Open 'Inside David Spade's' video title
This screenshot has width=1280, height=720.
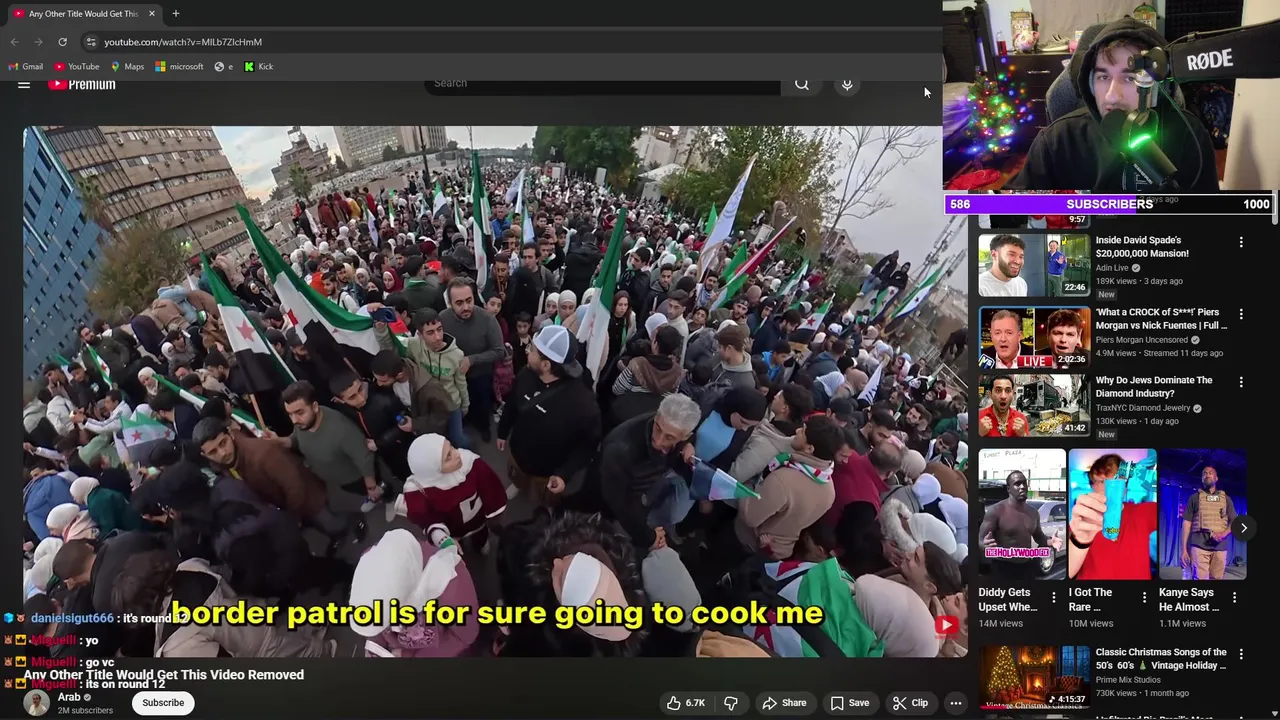1142,246
